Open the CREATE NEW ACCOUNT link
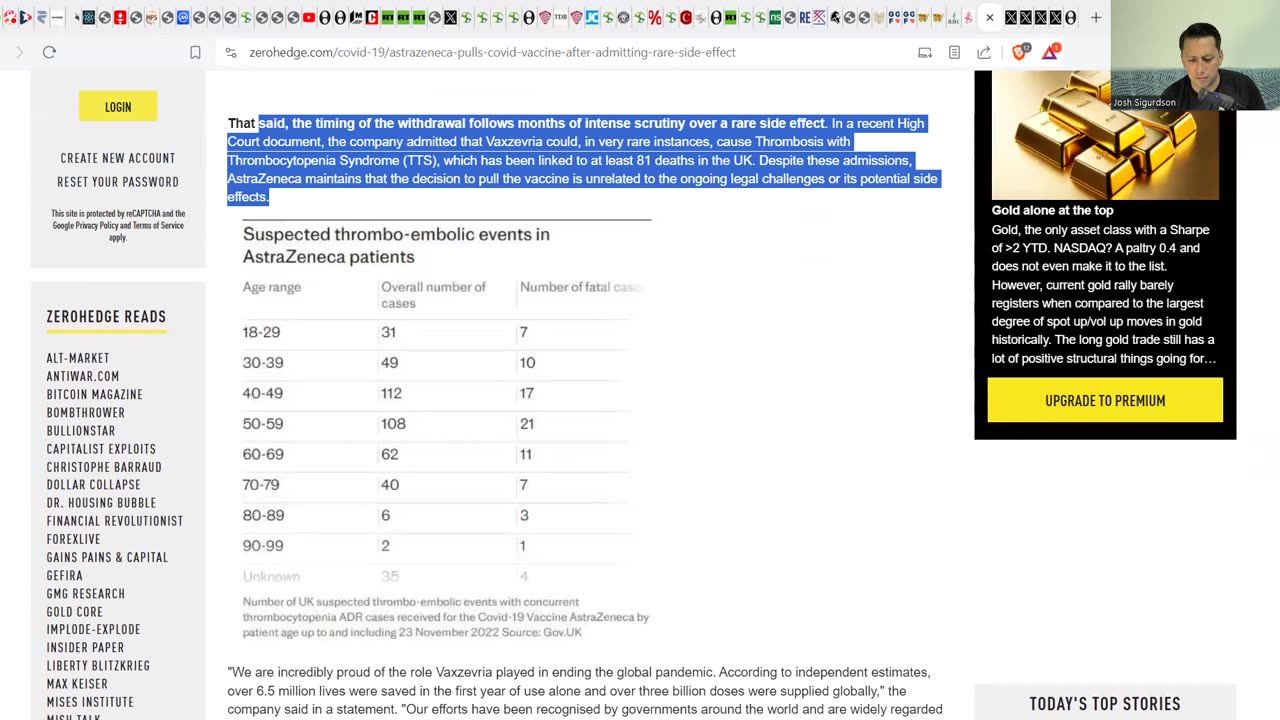 point(118,158)
